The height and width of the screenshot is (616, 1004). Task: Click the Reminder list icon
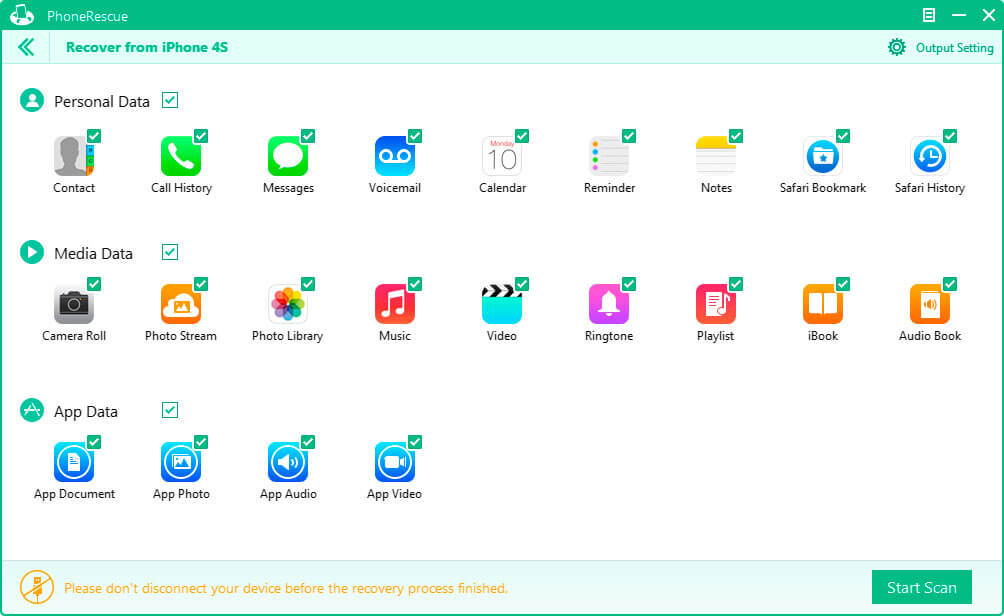pos(608,156)
